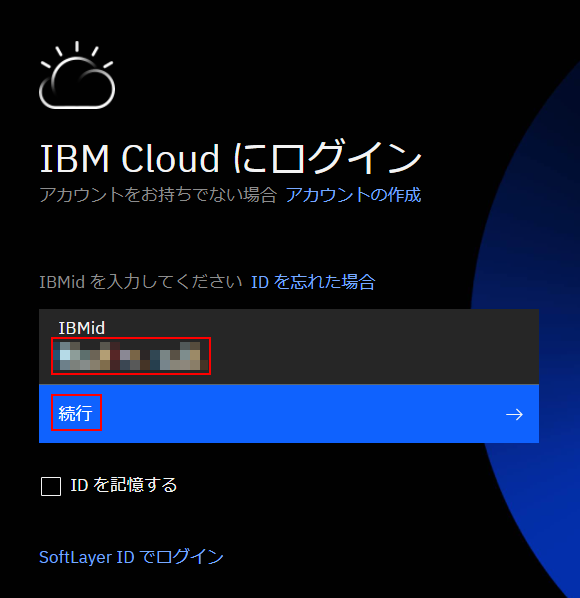
Task: Follow the SoftLayer ID でログイン link
Action: 131,557
